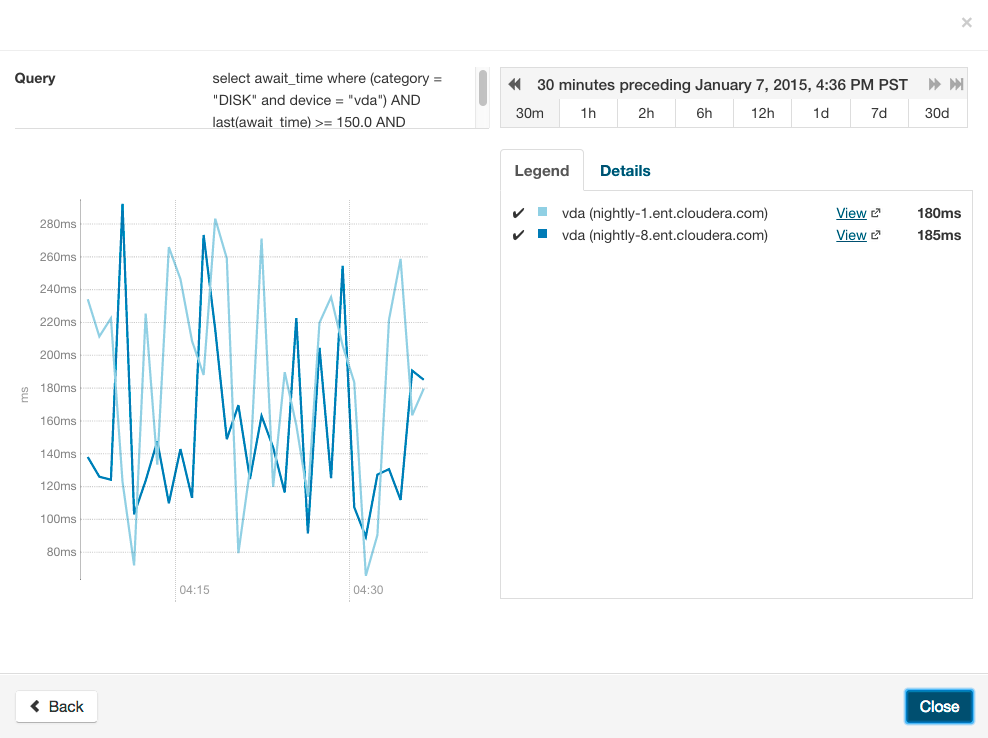Viewport: 988px width, 738px height.
Task: Uncheck the nightly-8 vda series checkmark
Action: click(518, 236)
